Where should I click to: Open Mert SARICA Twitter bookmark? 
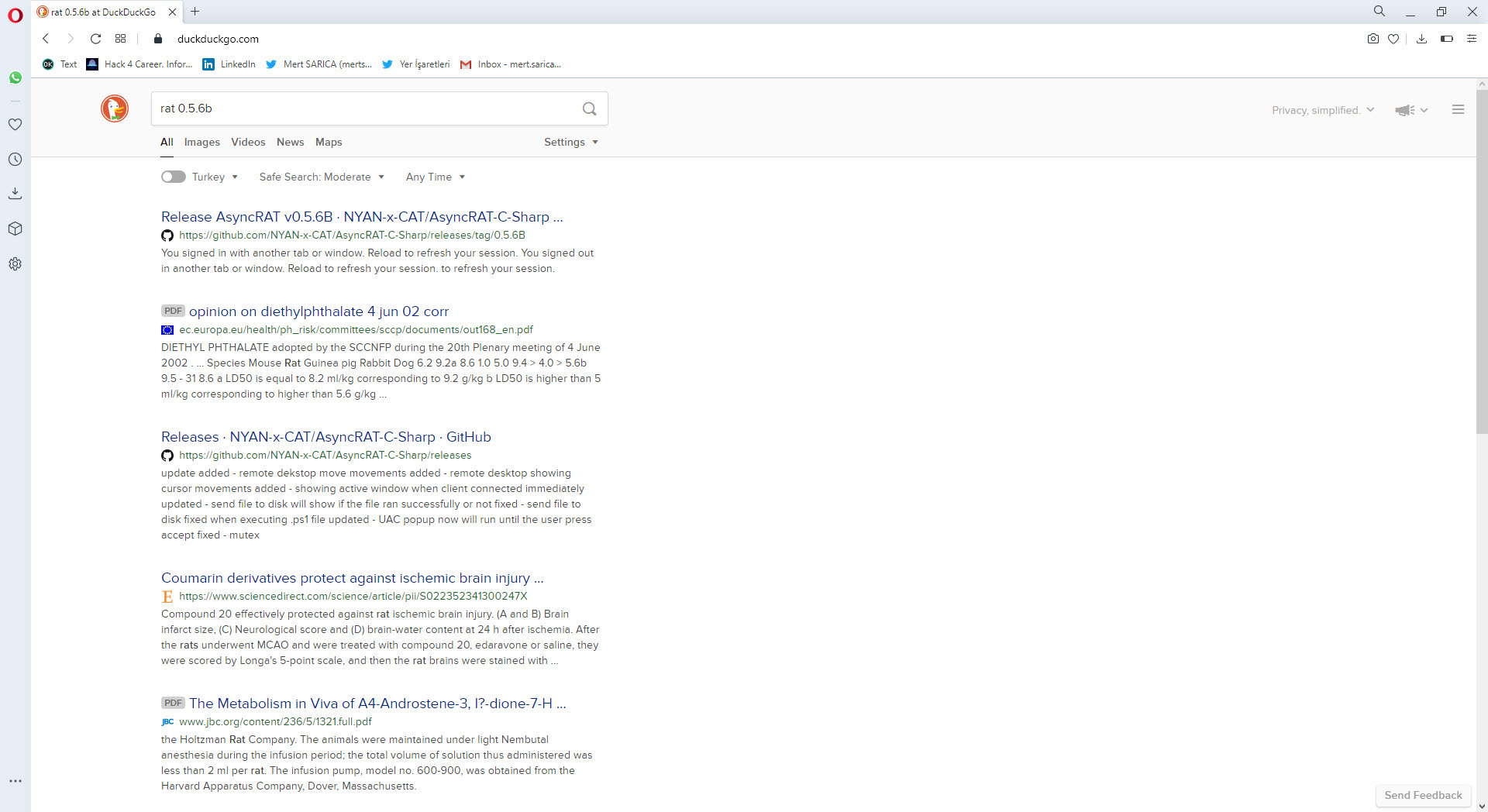tap(319, 64)
